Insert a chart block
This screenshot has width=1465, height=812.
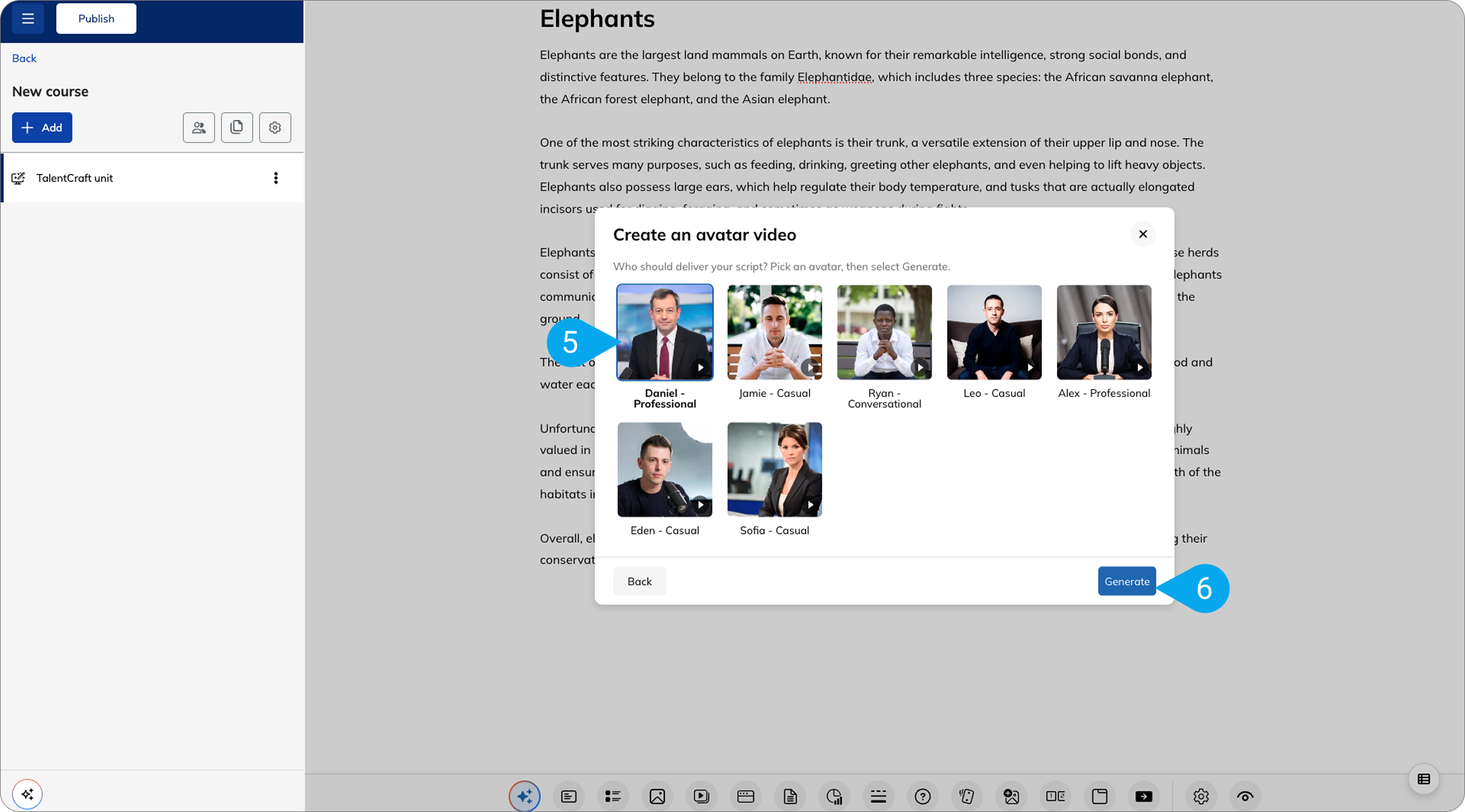coord(834,796)
